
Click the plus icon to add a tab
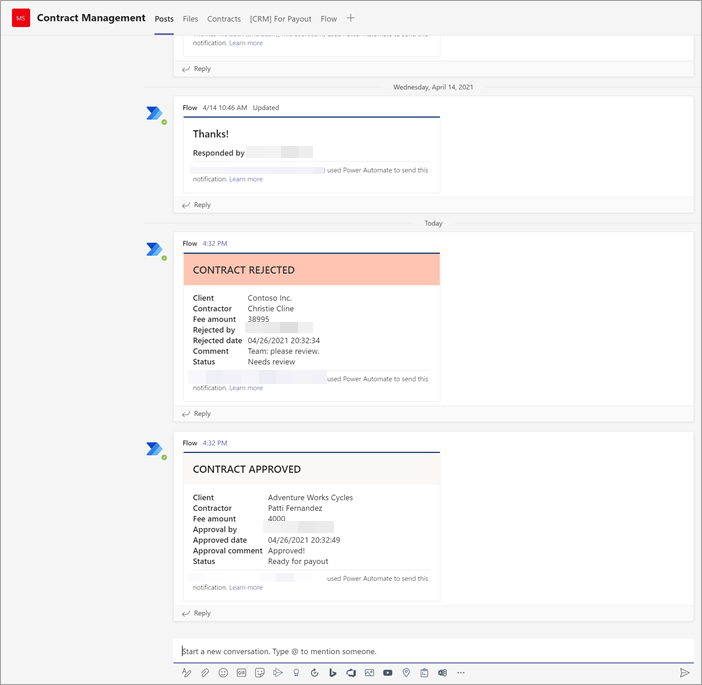pos(351,18)
